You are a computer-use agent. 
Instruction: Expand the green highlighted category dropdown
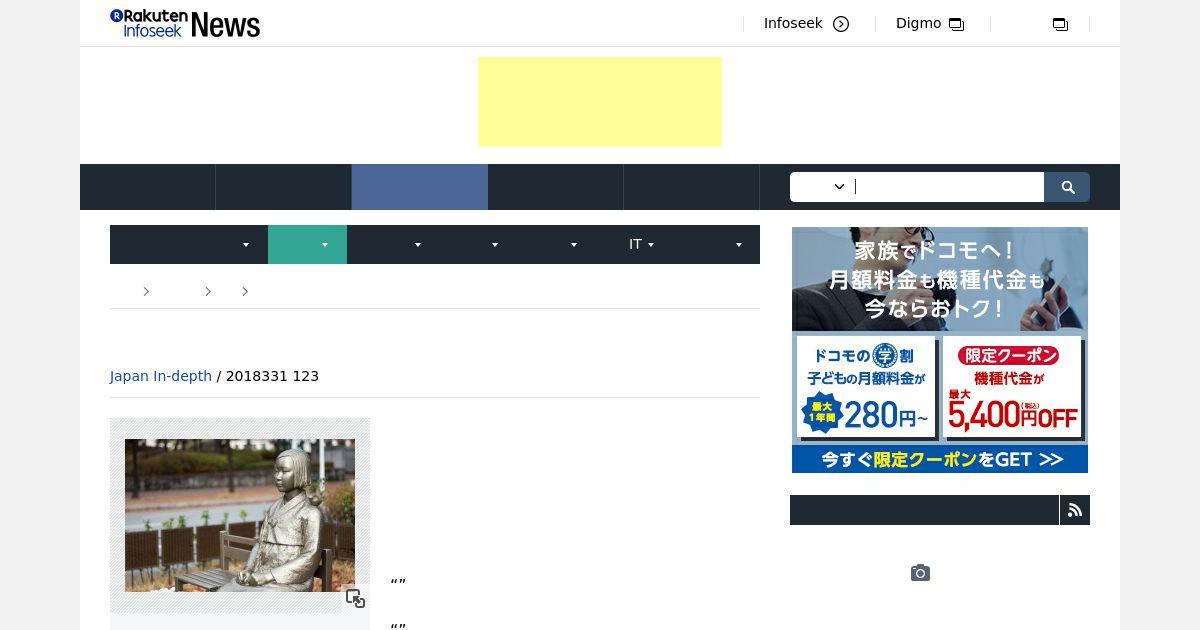[324, 245]
